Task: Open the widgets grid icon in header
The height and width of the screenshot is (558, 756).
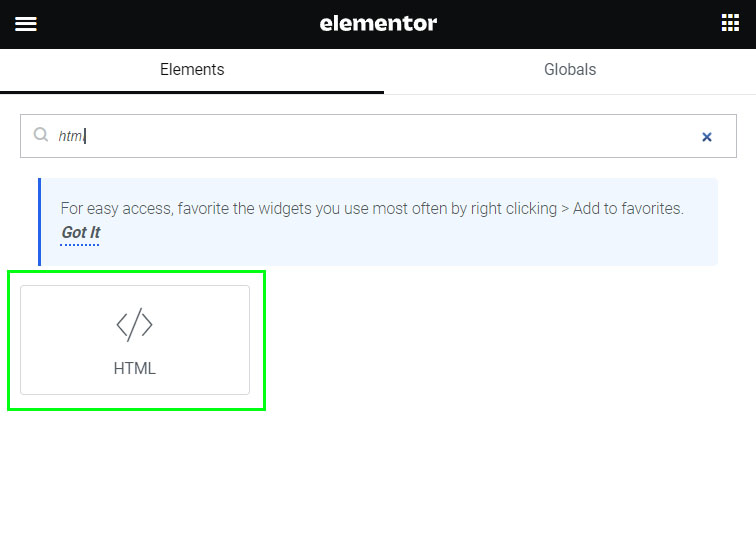Action: click(x=730, y=24)
